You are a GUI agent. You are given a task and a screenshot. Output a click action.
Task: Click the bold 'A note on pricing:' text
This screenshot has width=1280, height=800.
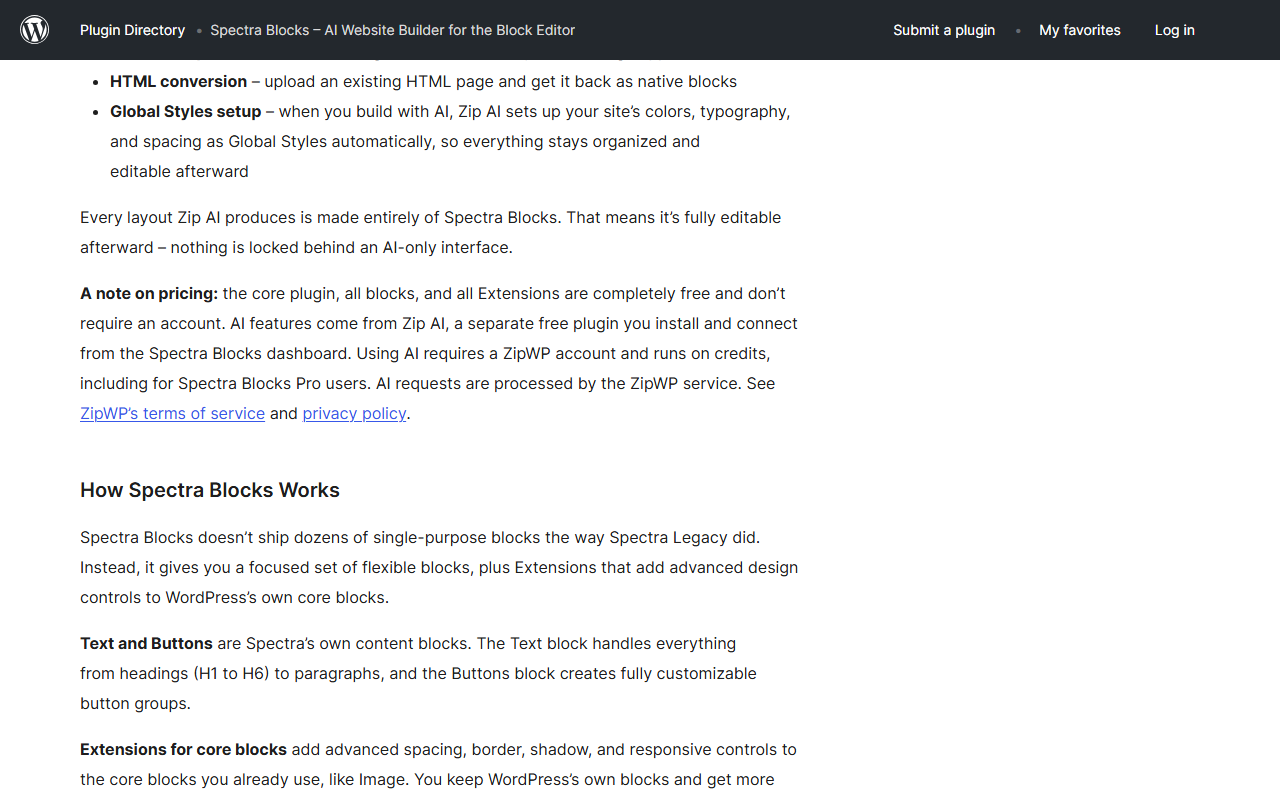tap(149, 293)
